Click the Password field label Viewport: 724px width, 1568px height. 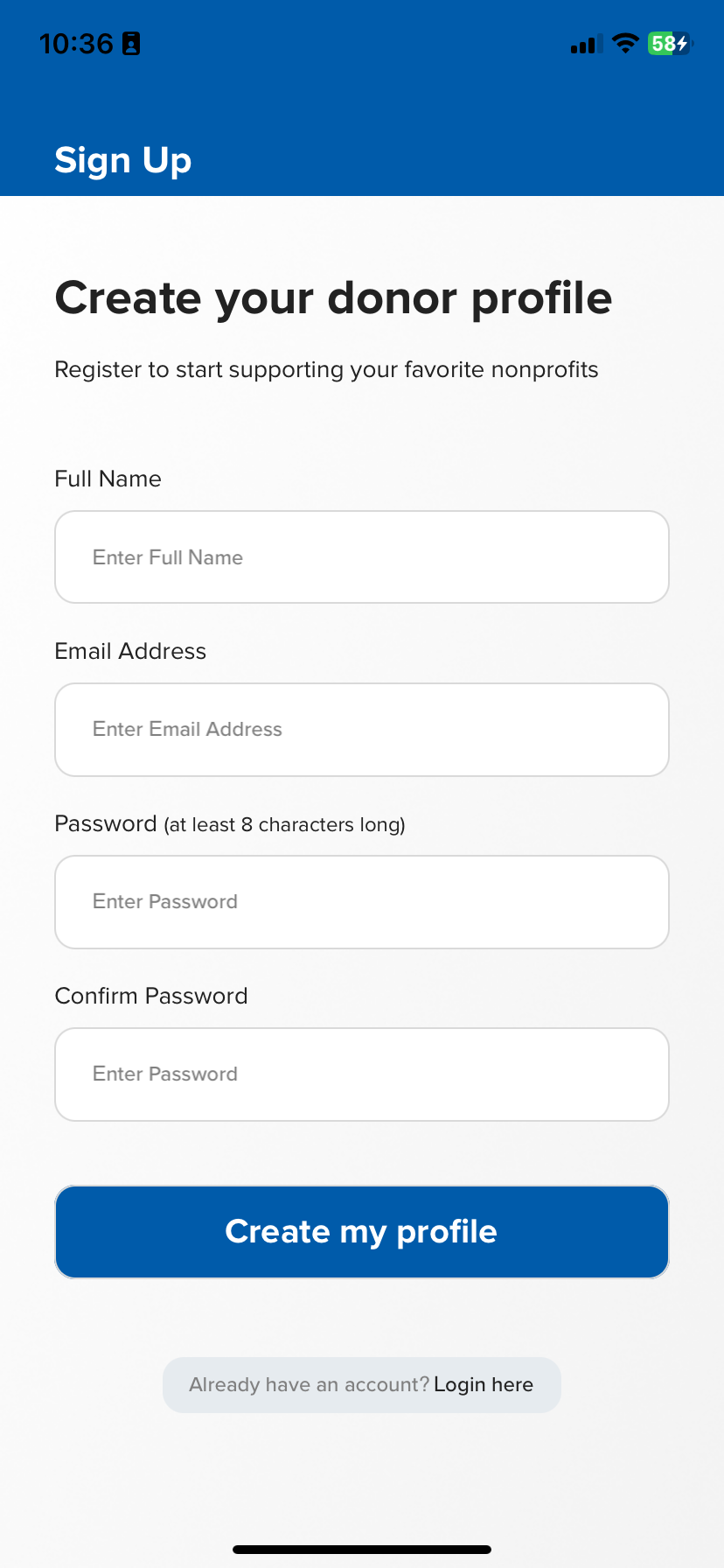click(106, 823)
